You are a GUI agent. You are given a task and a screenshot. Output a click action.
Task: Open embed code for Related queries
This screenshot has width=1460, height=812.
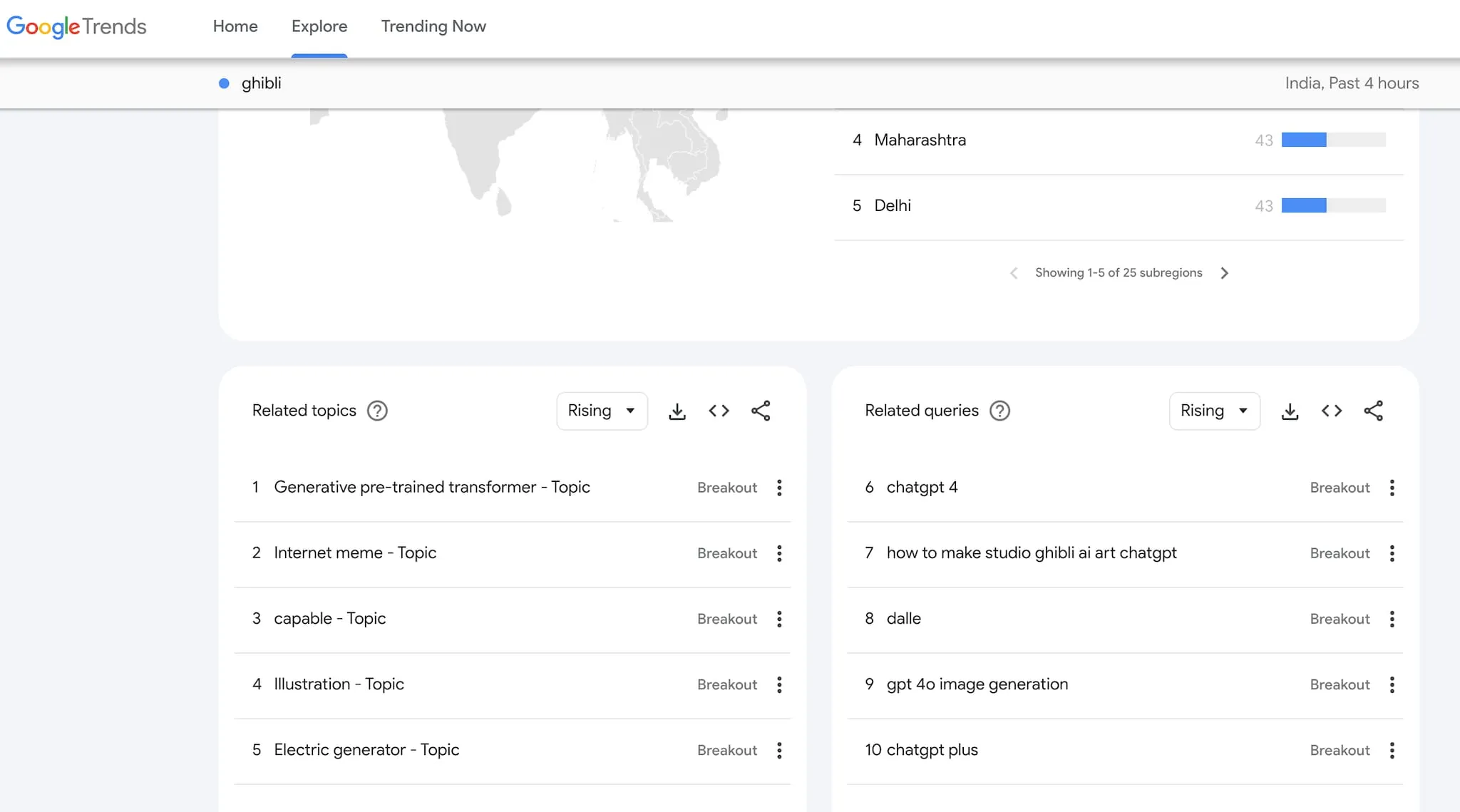[x=1332, y=411]
